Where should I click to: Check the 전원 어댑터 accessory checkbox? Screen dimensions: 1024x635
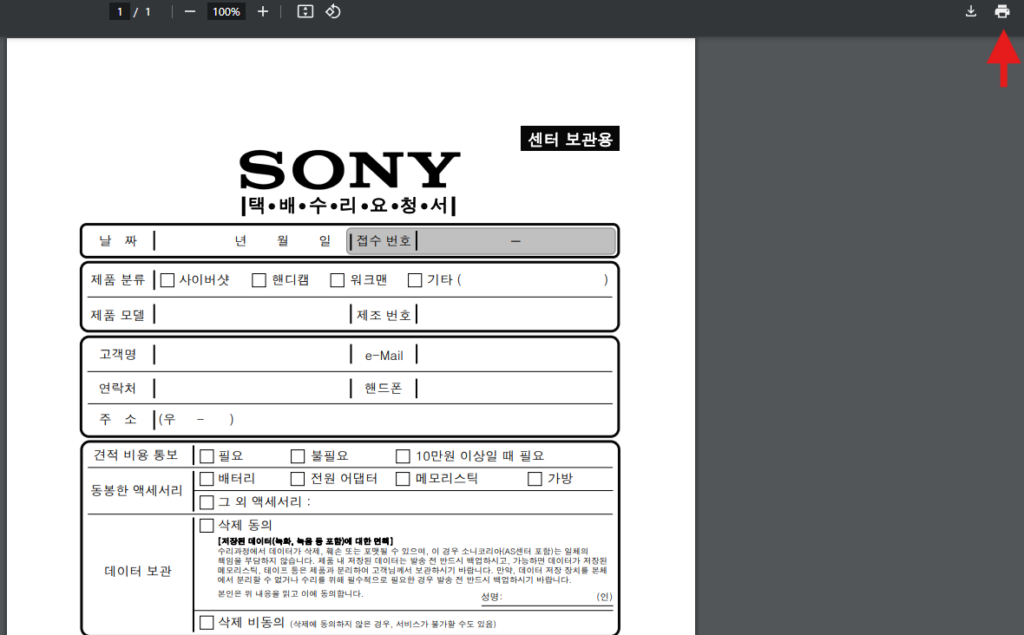tap(298, 479)
